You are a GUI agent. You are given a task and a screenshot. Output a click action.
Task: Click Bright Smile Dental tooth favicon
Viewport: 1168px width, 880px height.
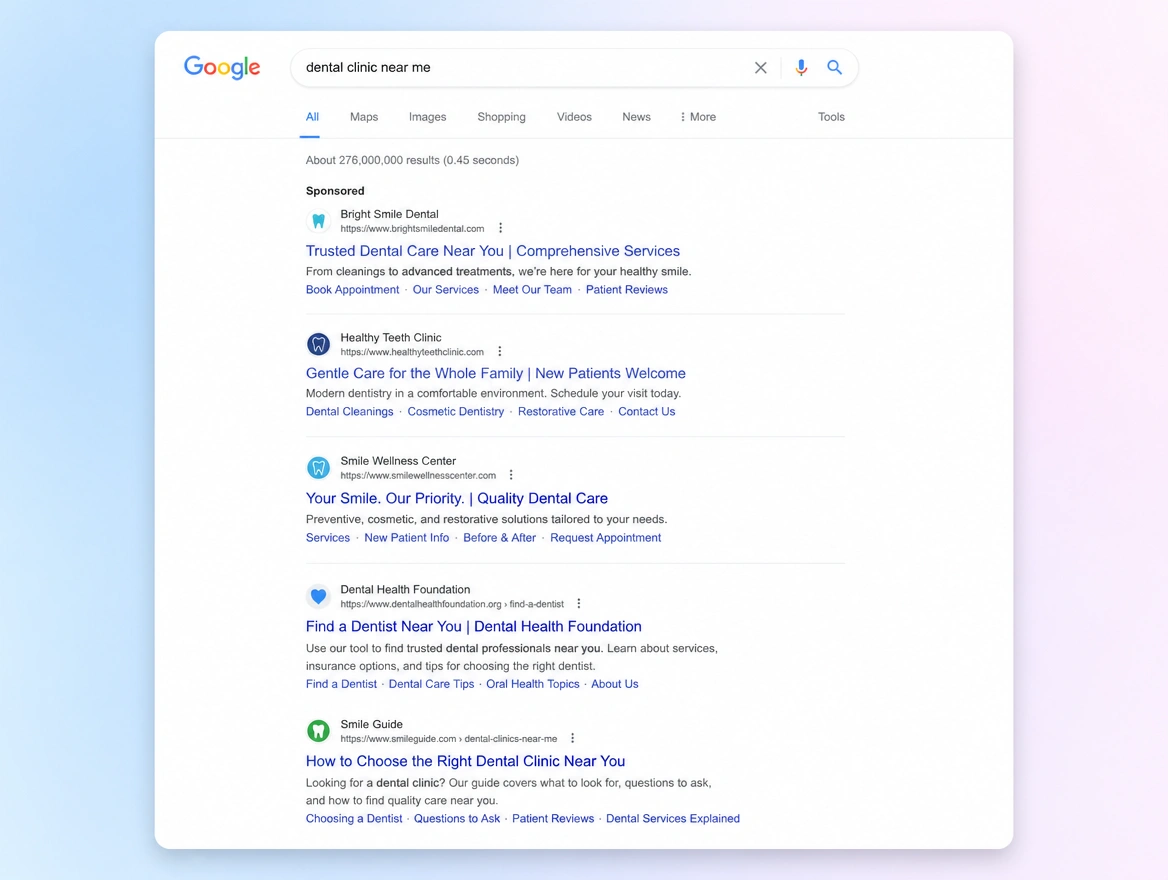[x=319, y=221]
